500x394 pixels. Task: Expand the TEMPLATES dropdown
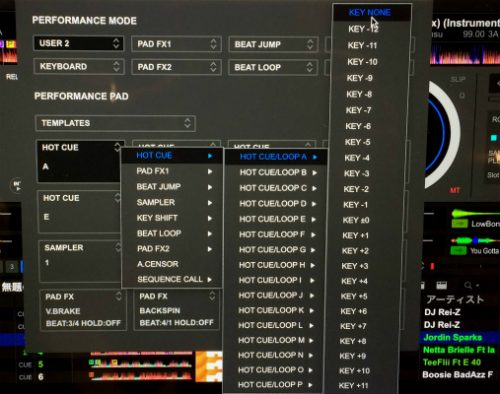pos(115,123)
